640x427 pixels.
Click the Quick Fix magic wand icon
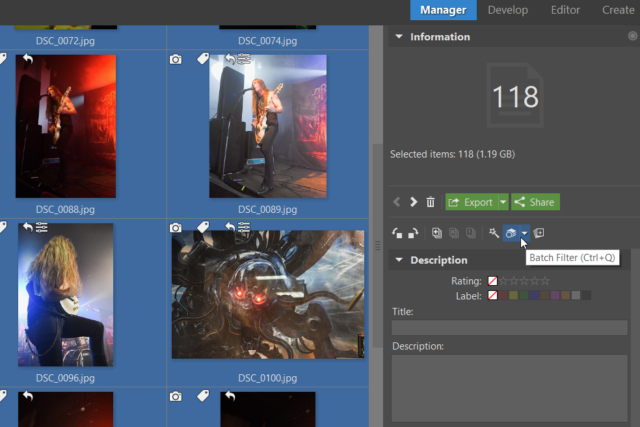pyautogui.click(x=494, y=233)
